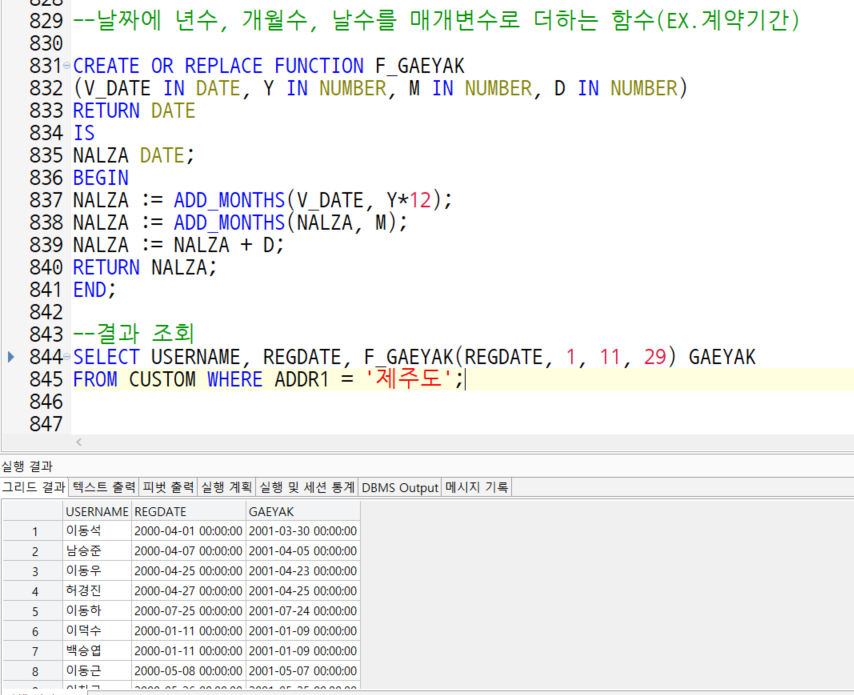
Task: Click the BEGIN keyword on line 836
Action: 101,178
